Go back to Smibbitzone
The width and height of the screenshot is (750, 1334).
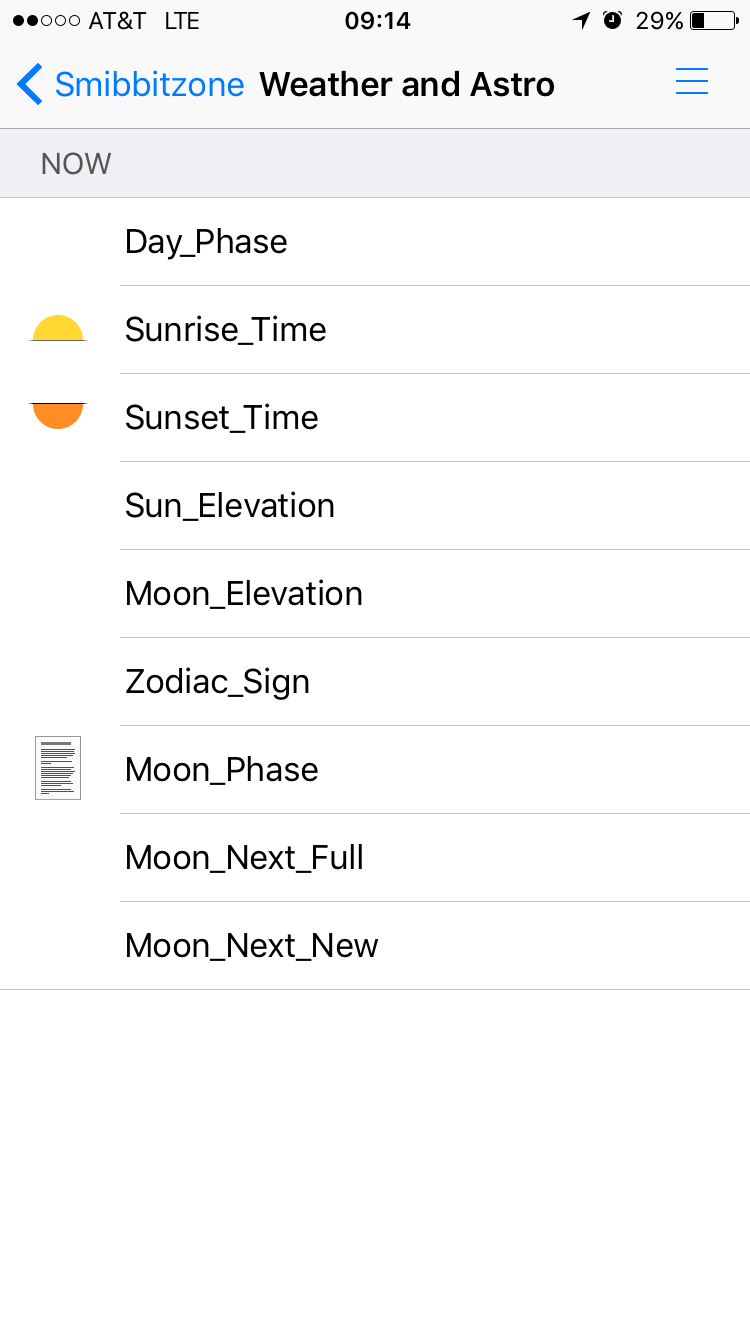click(x=148, y=84)
